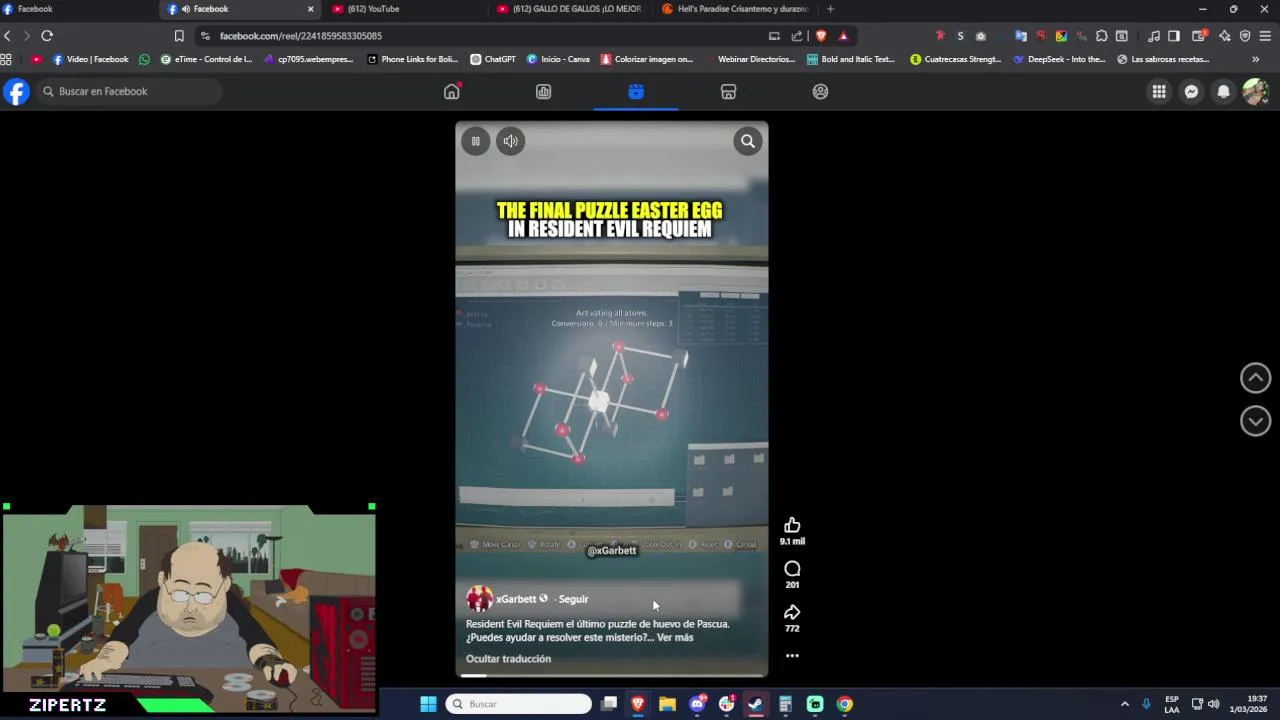Like the reel with thumbs-up icon
This screenshot has height=720, width=1280.
click(x=792, y=525)
